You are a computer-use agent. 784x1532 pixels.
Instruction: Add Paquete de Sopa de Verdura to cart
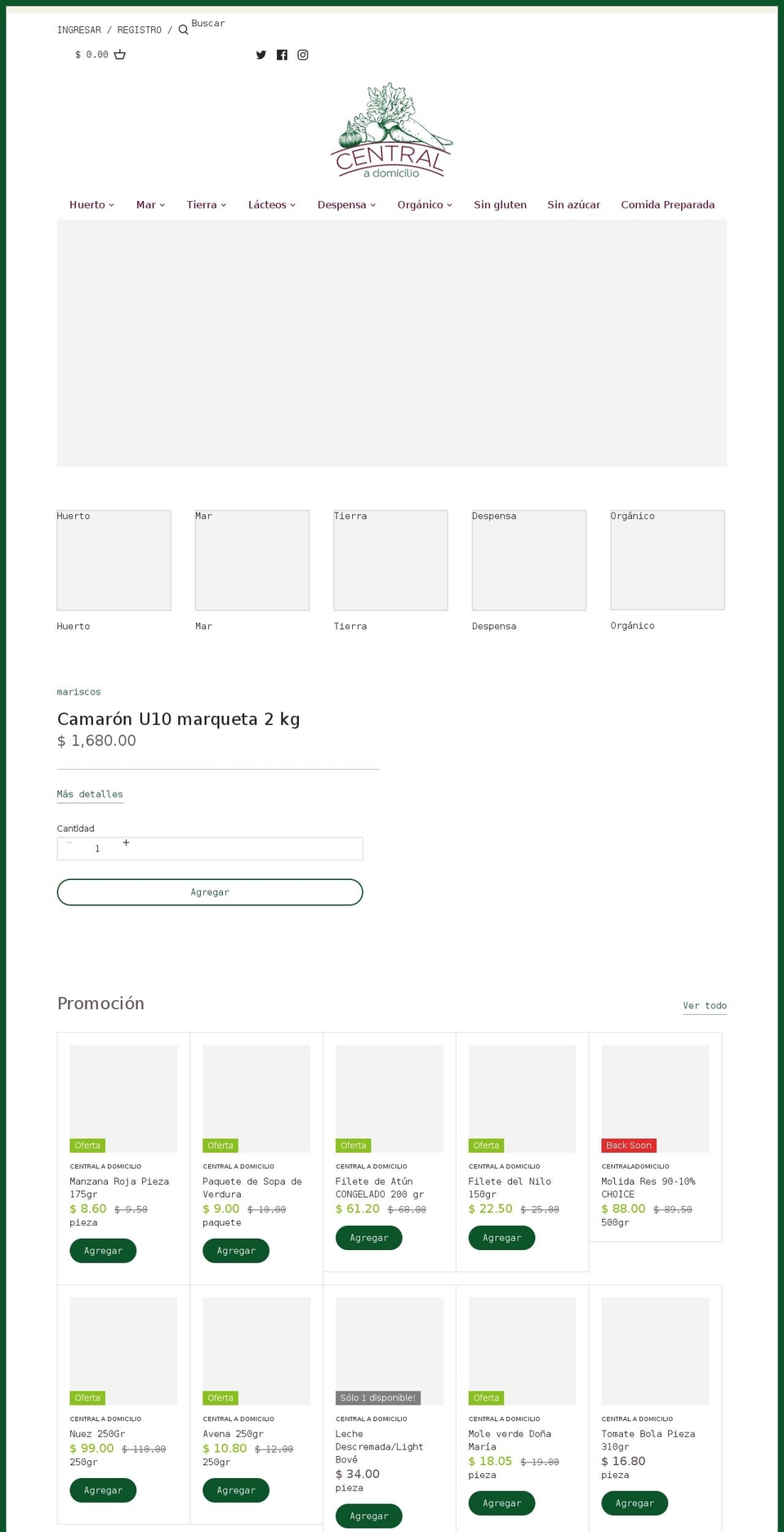pyautogui.click(x=236, y=1251)
